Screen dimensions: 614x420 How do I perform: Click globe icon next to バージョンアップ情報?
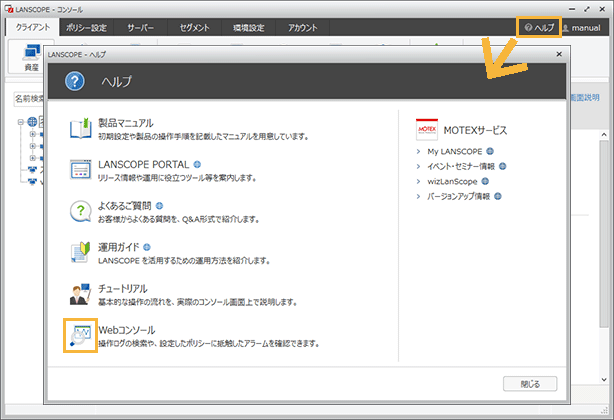(498, 196)
